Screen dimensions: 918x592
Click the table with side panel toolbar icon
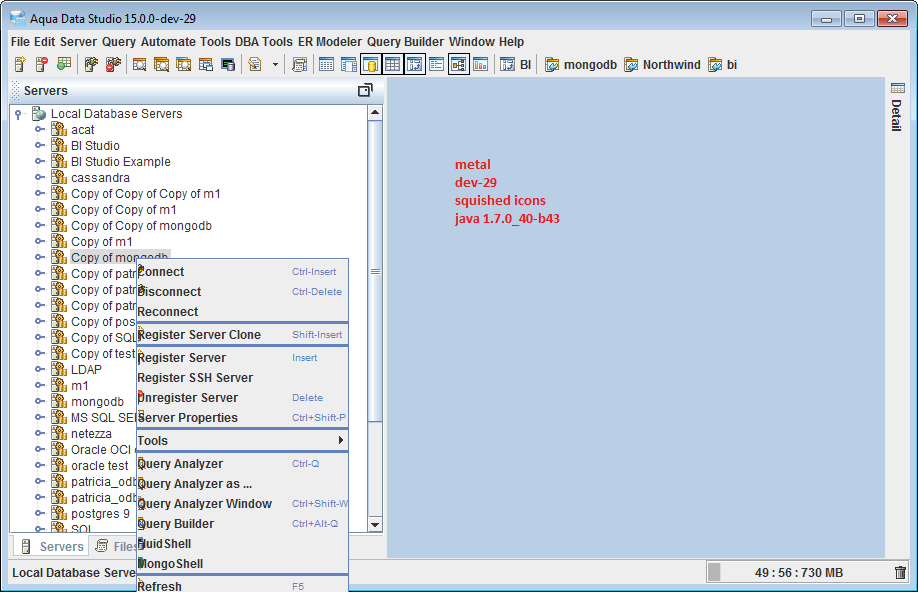[348, 64]
